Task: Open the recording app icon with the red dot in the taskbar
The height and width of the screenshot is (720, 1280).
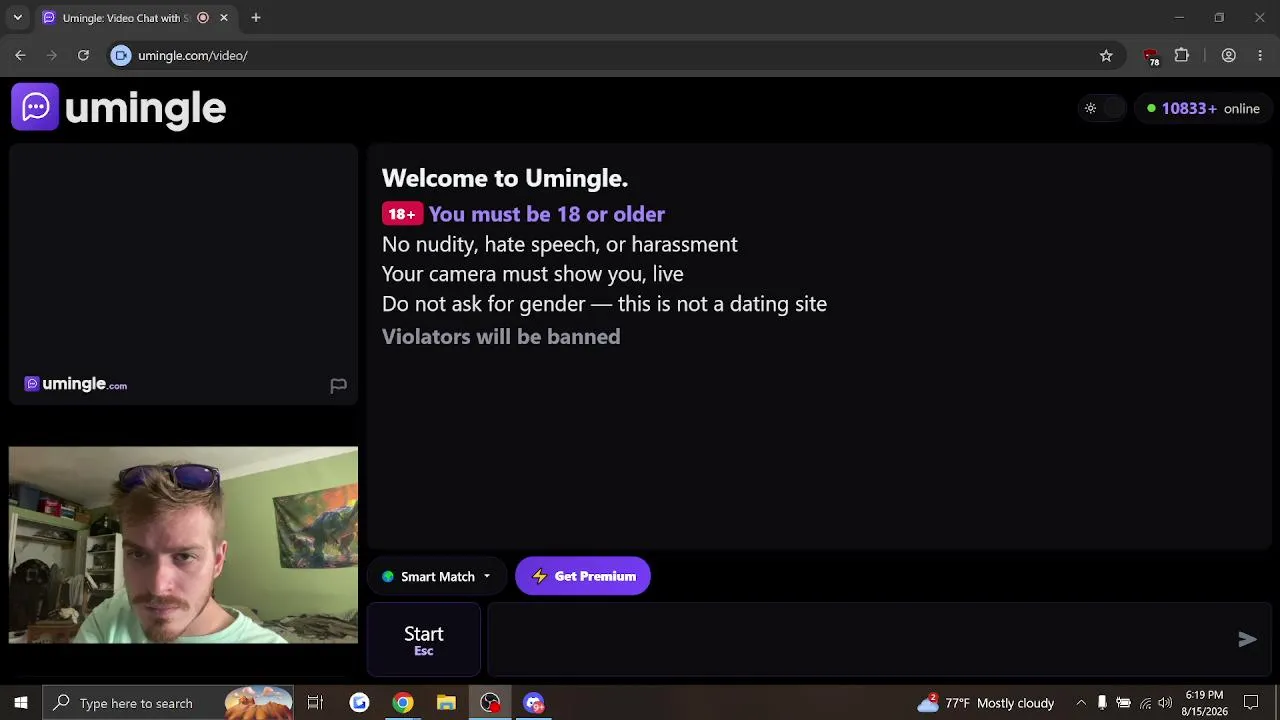Action: pos(490,703)
